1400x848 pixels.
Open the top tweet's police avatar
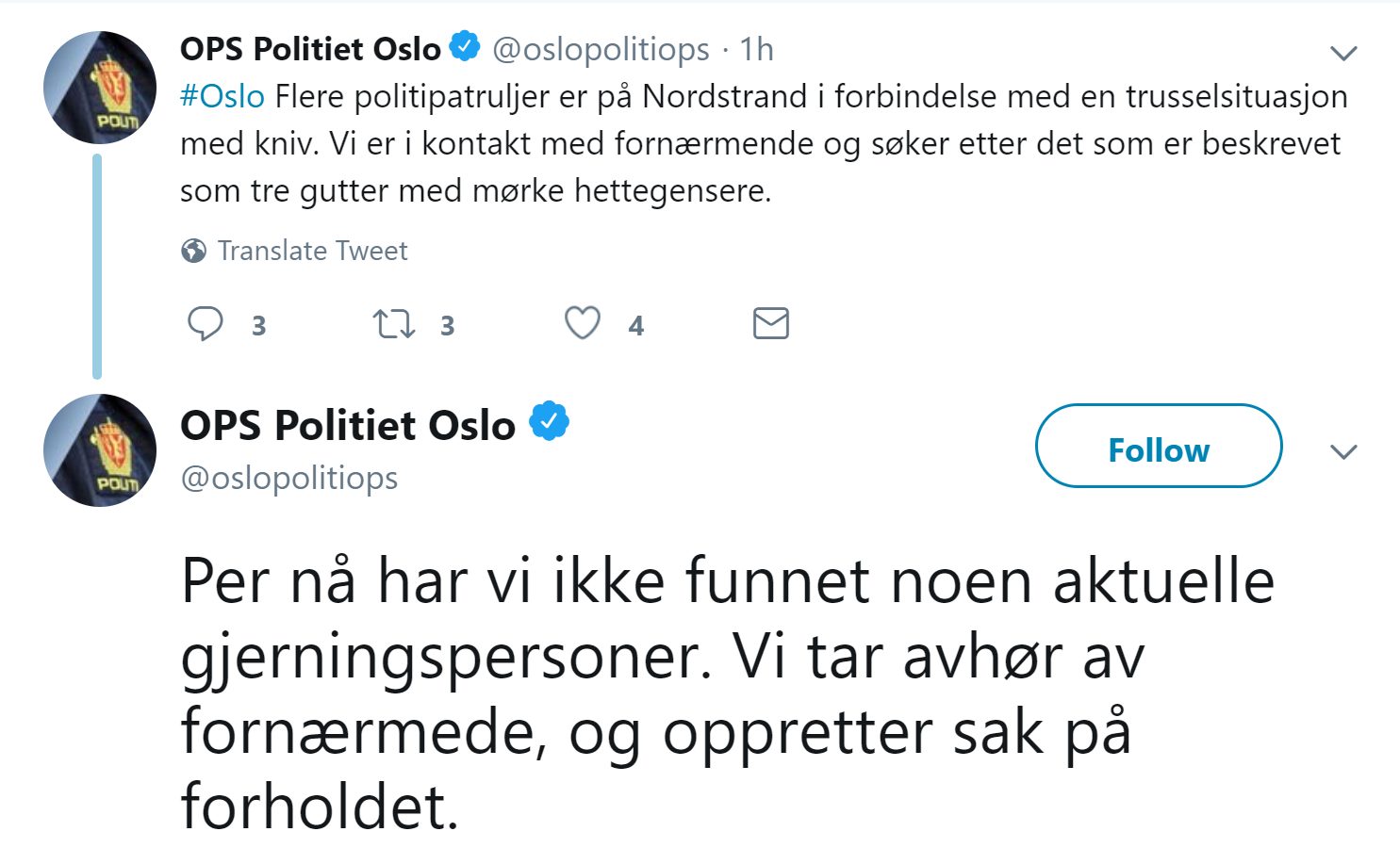pos(99,88)
